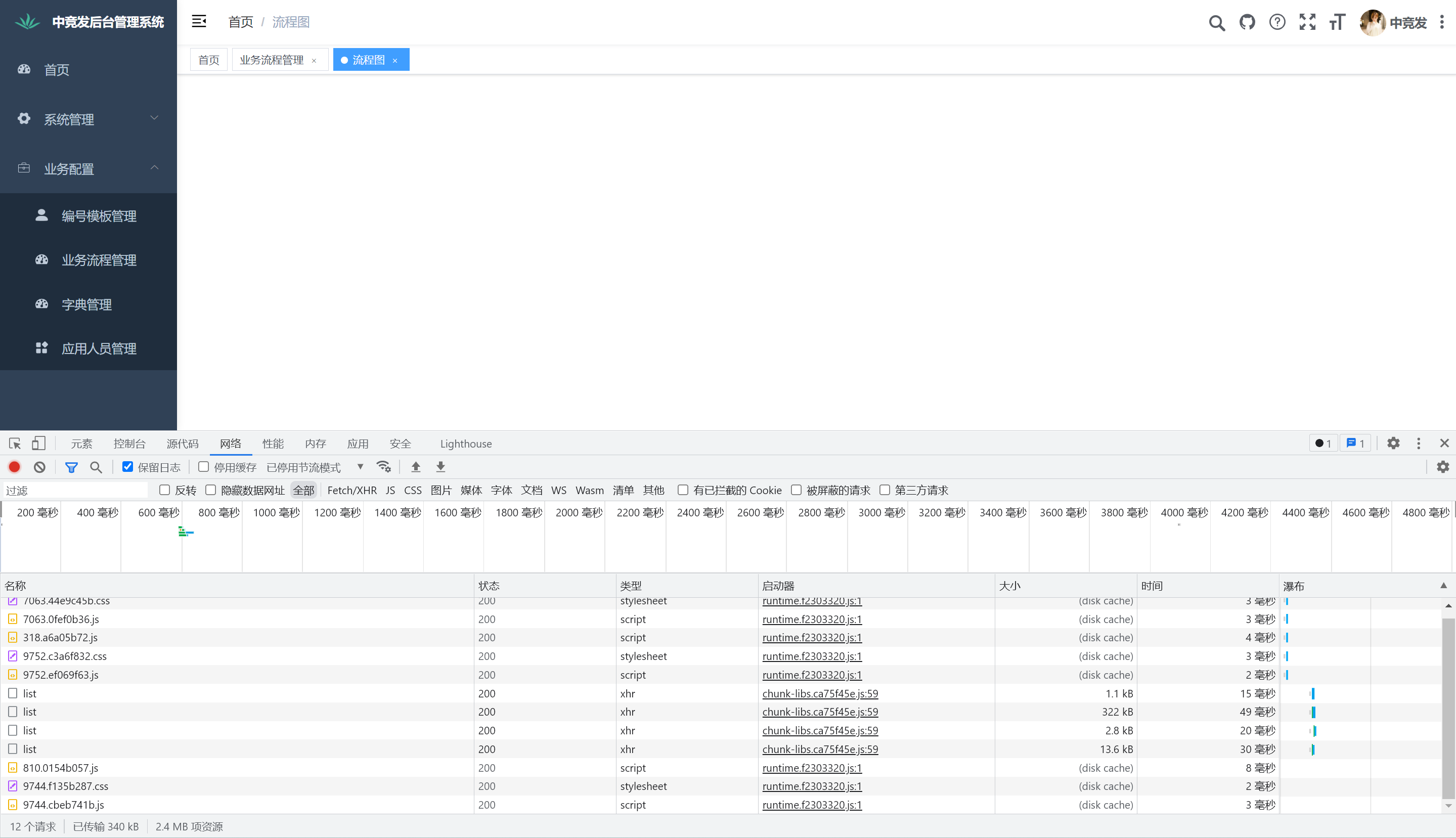The width and height of the screenshot is (1456, 838).
Task: Open the header search magnifier icon
Action: (1217, 23)
